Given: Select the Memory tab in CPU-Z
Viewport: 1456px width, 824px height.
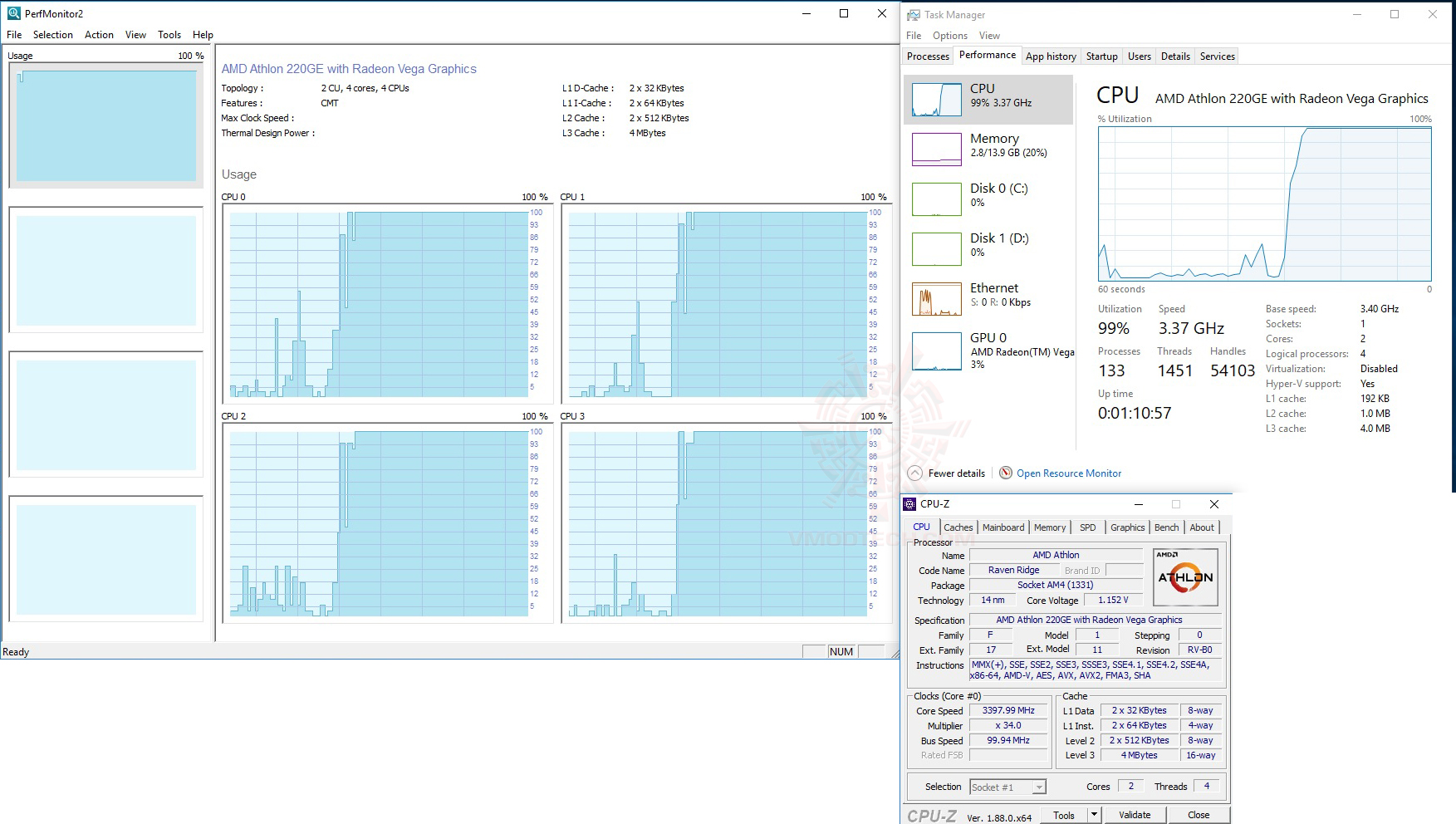Looking at the screenshot, I should (1050, 527).
